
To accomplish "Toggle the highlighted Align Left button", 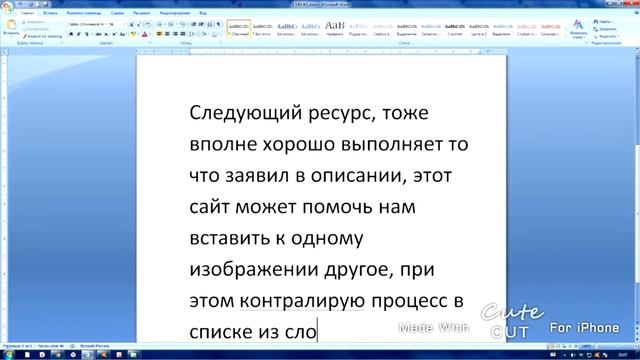I will [159, 34].
